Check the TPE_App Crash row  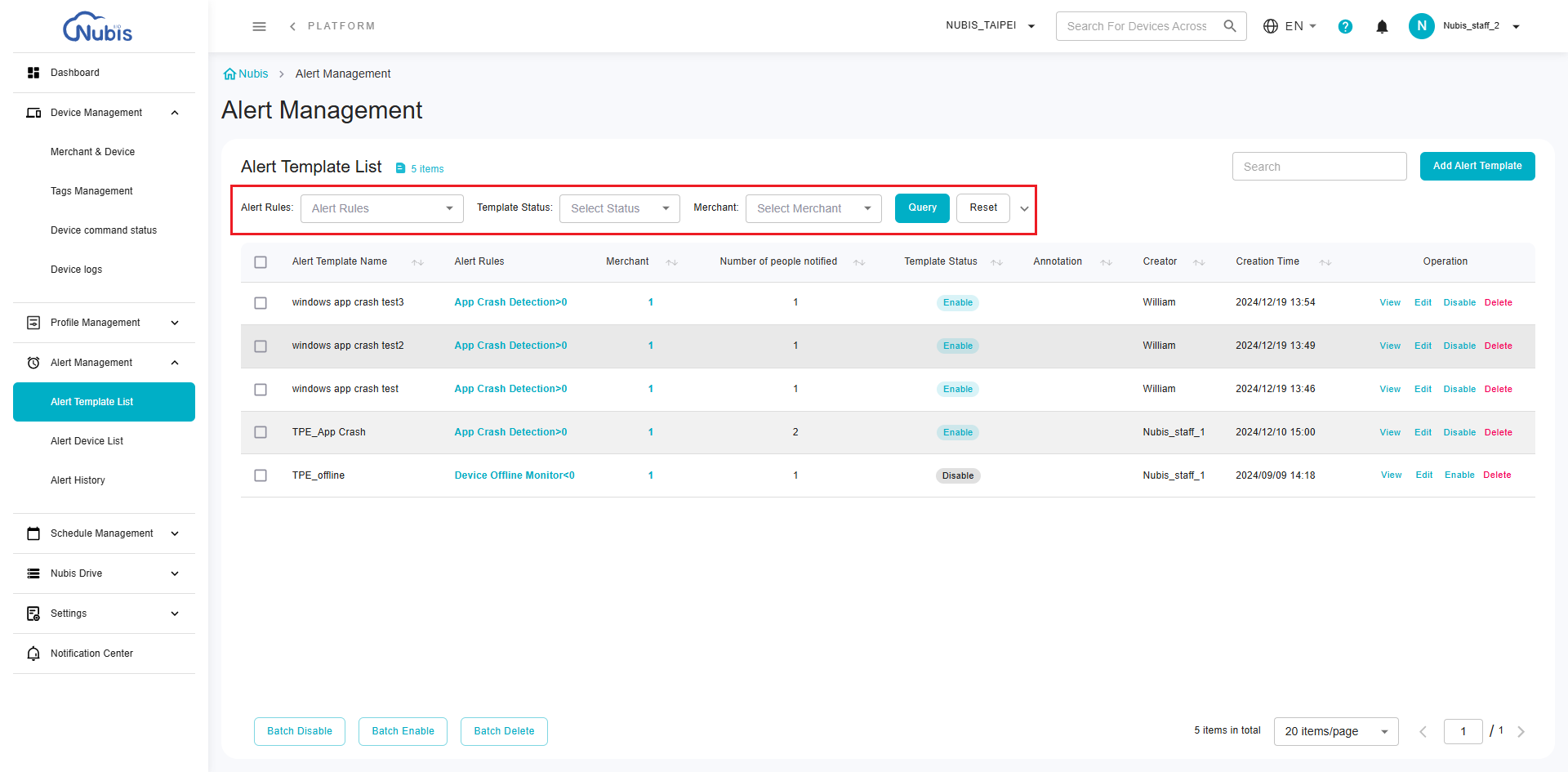[261, 432]
